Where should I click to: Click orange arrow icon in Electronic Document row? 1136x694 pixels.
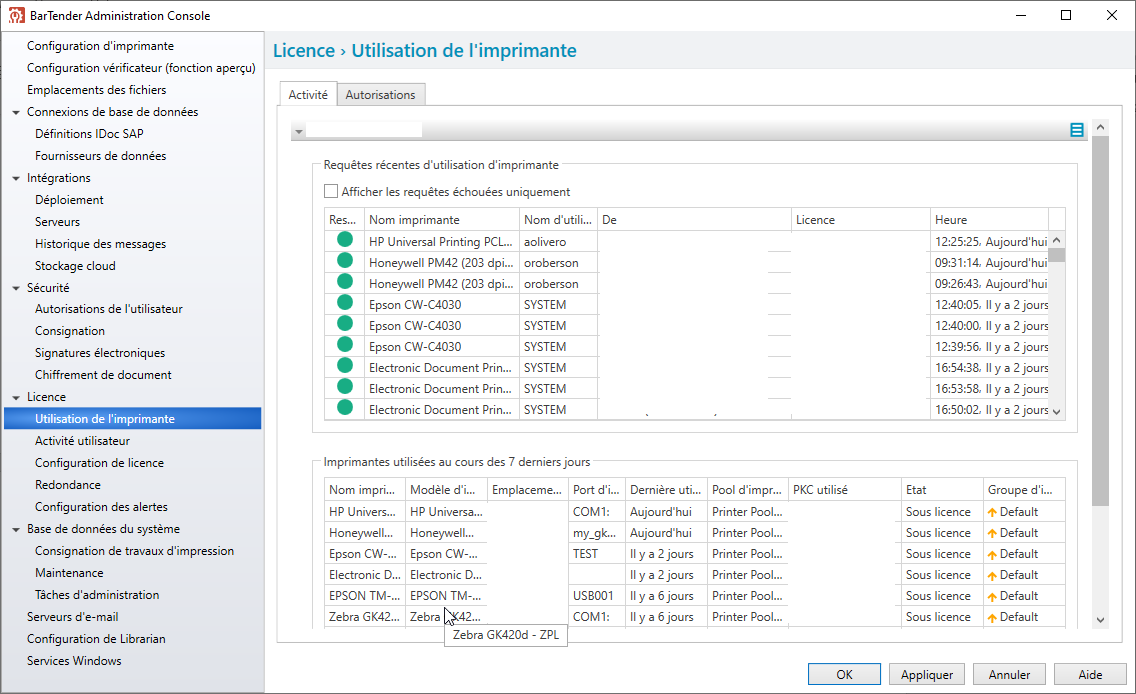click(x=992, y=575)
